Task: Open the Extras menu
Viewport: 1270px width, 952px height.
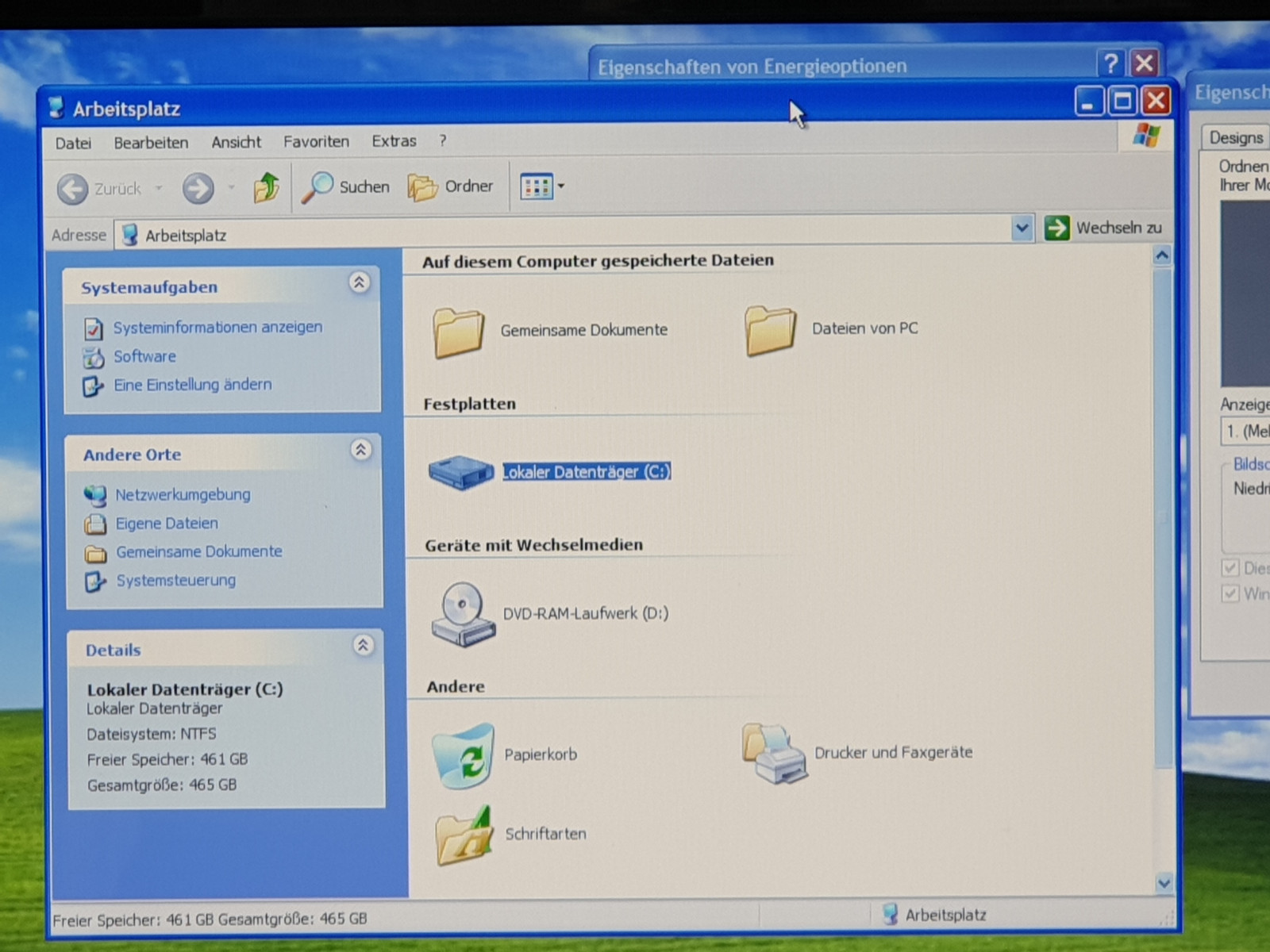Action: [394, 141]
